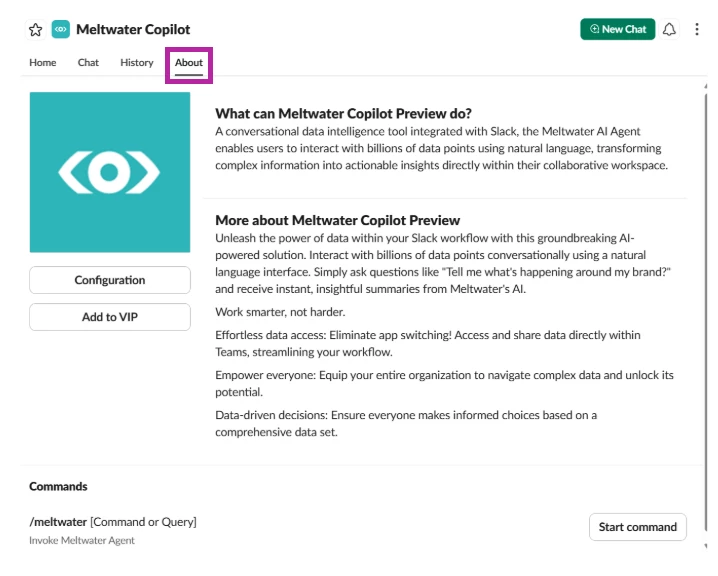Click the 'What can Meltwater Copilot Preview do?' heading
This screenshot has height=576, width=718.
343,113
